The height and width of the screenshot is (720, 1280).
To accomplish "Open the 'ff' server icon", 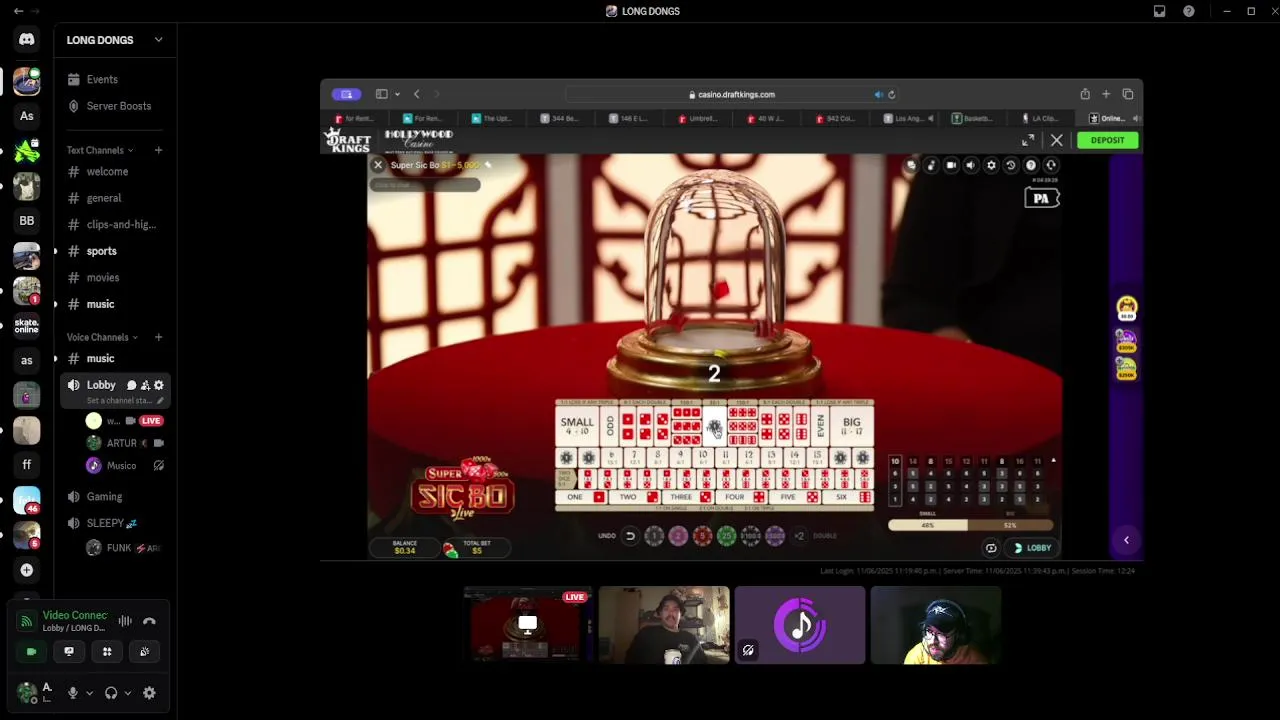I will tap(27, 464).
